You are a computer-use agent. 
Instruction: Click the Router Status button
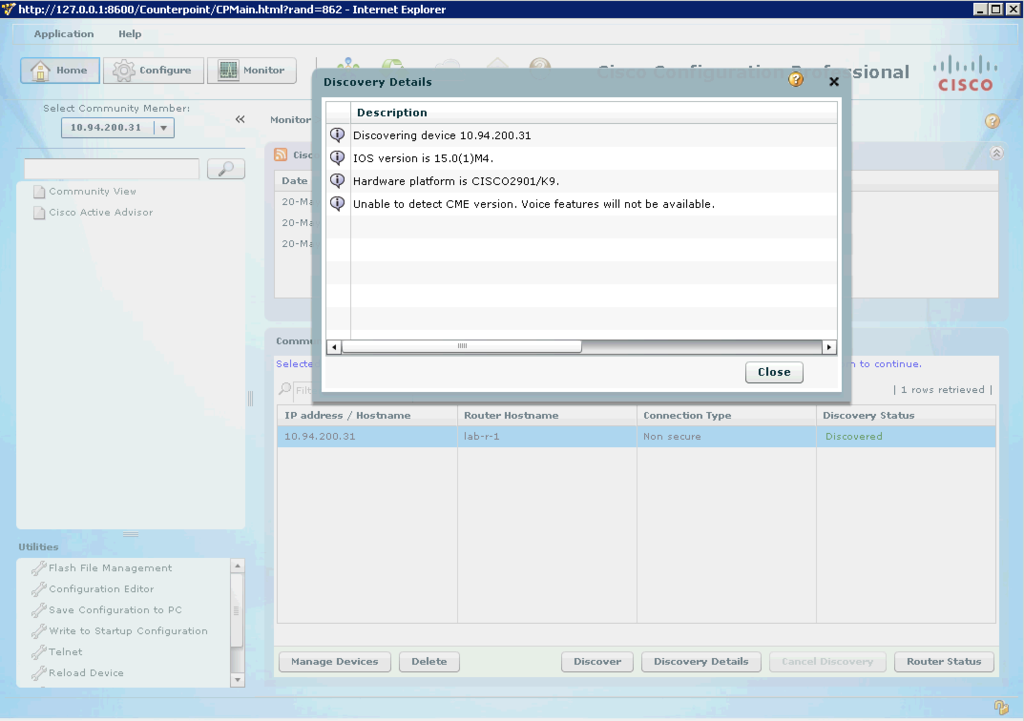click(944, 662)
